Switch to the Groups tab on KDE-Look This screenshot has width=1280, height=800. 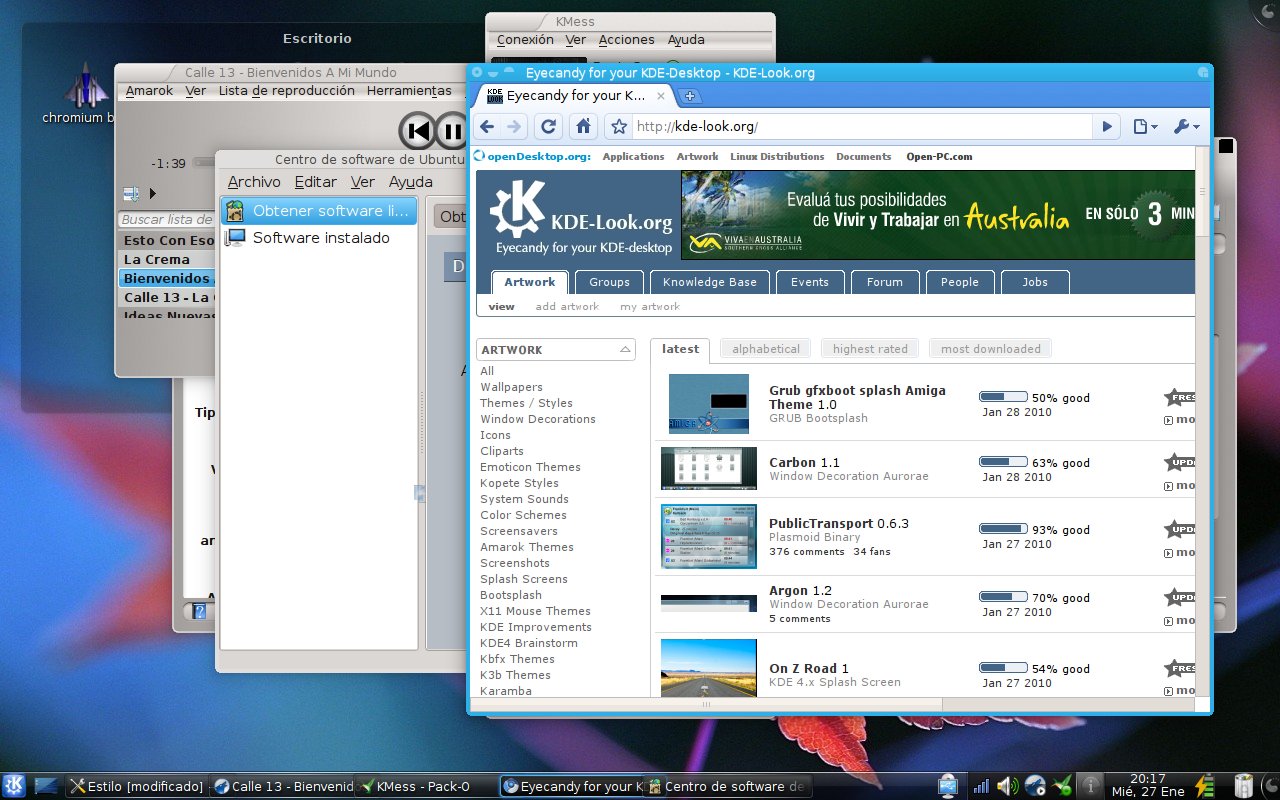[x=609, y=282]
